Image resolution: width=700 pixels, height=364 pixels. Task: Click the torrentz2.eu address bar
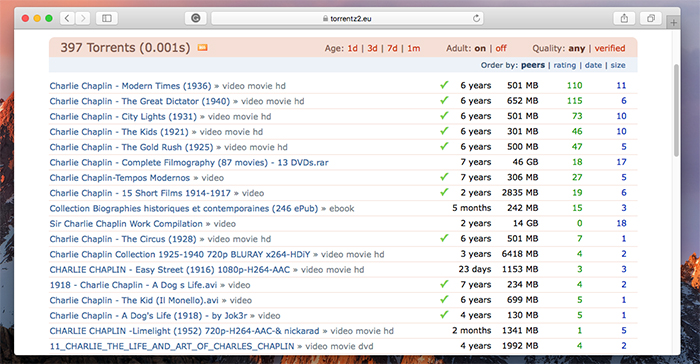[x=347, y=18]
